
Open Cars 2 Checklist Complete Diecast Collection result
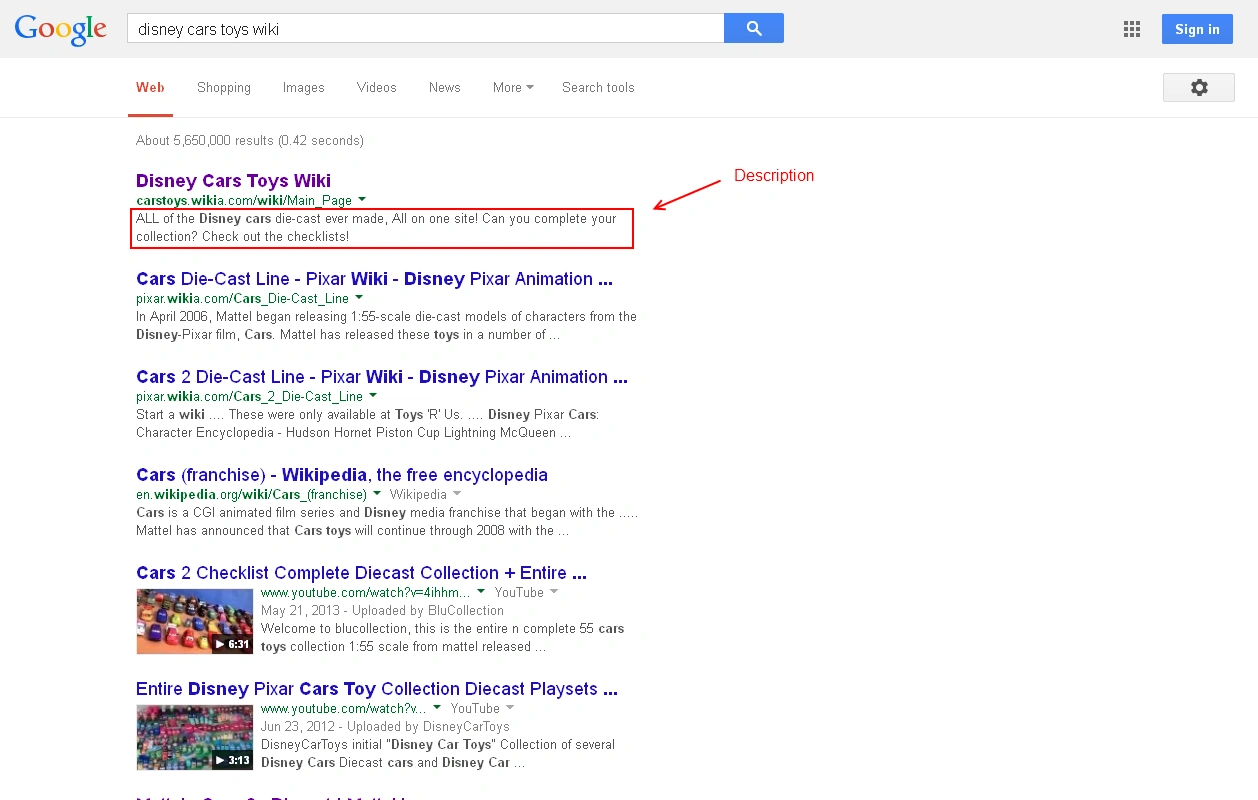point(361,573)
